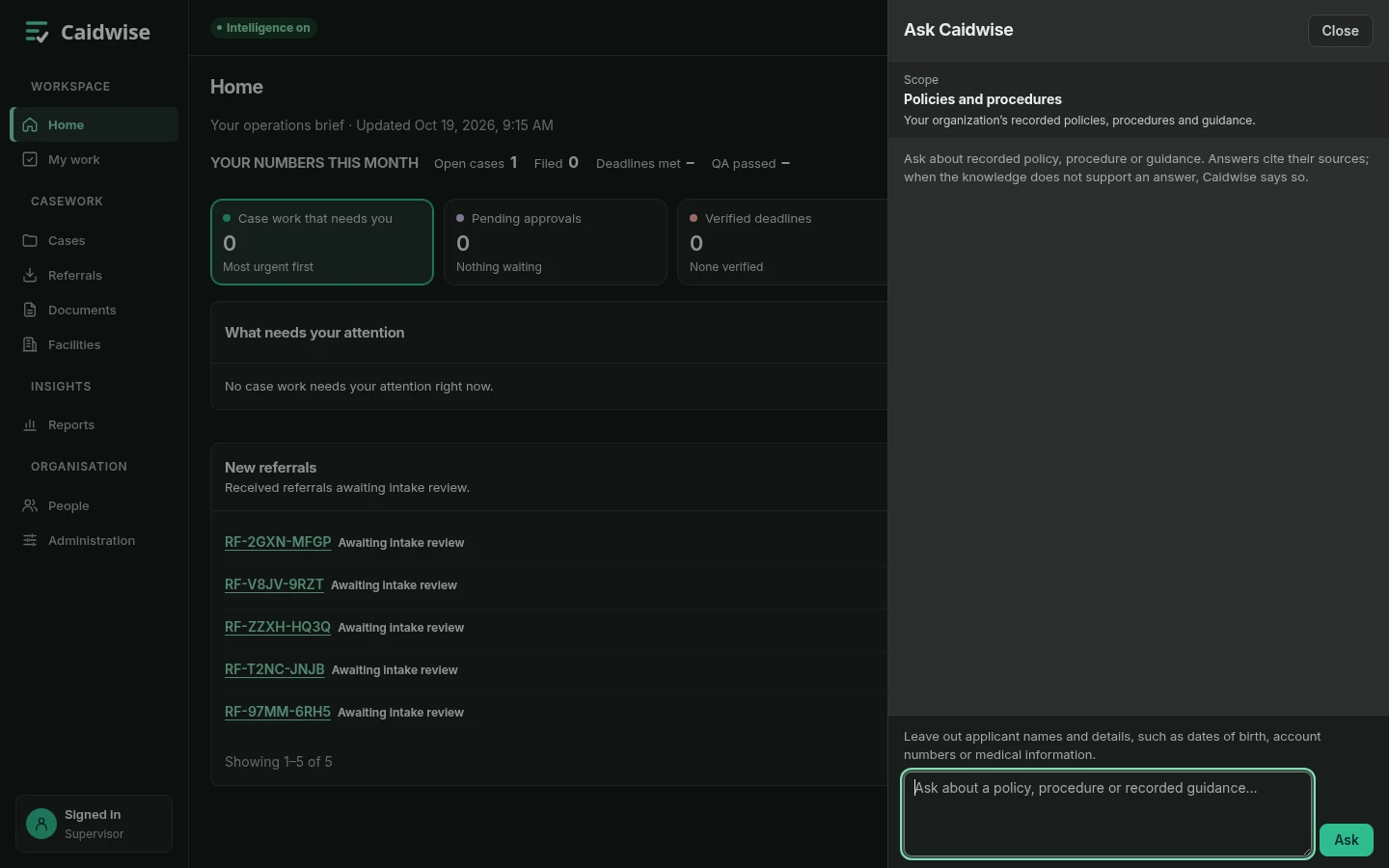The height and width of the screenshot is (868, 1389).
Task: Submit question with the Ask button
Action: tap(1346, 840)
